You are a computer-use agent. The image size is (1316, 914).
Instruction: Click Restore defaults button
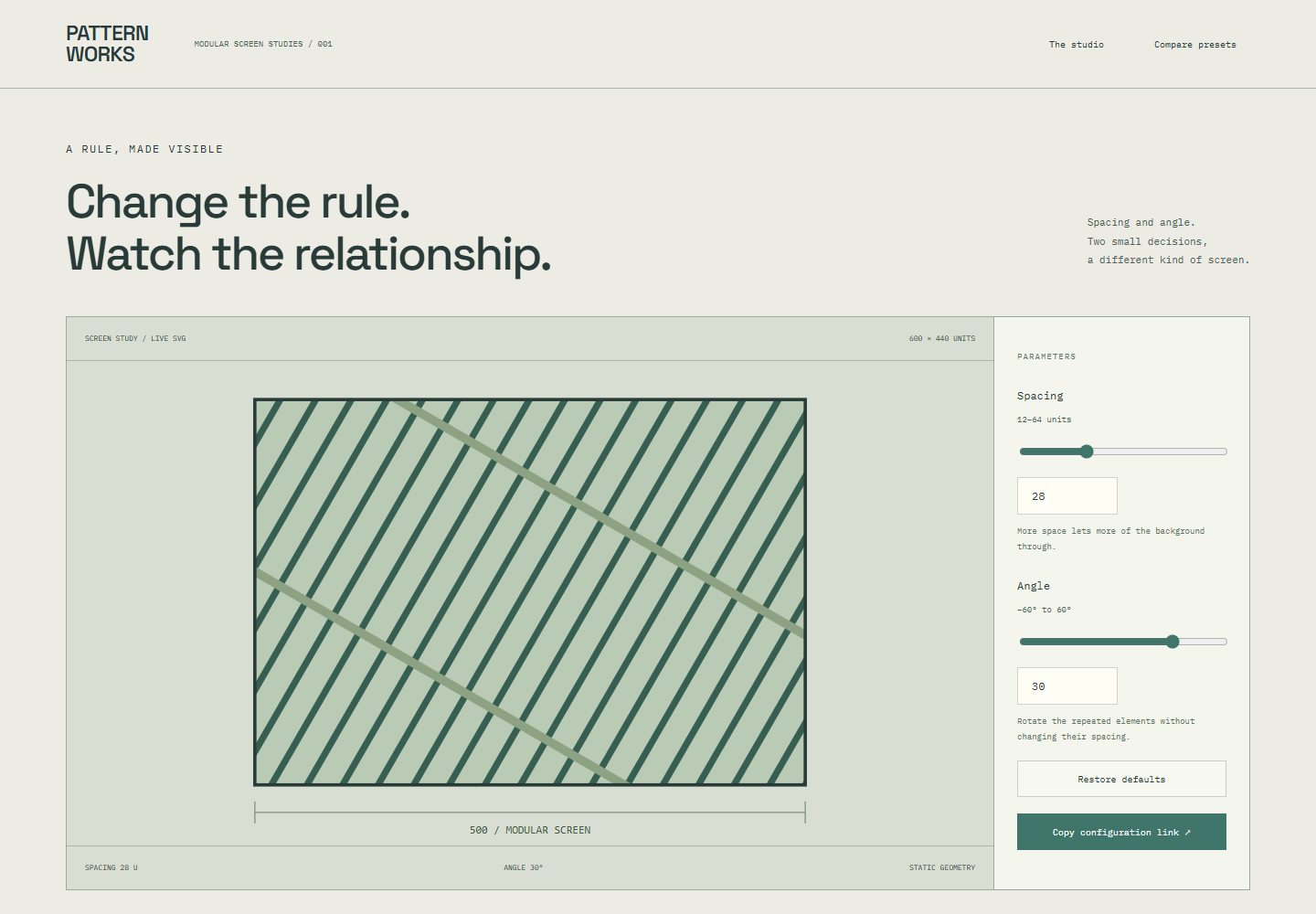[x=1121, y=779]
